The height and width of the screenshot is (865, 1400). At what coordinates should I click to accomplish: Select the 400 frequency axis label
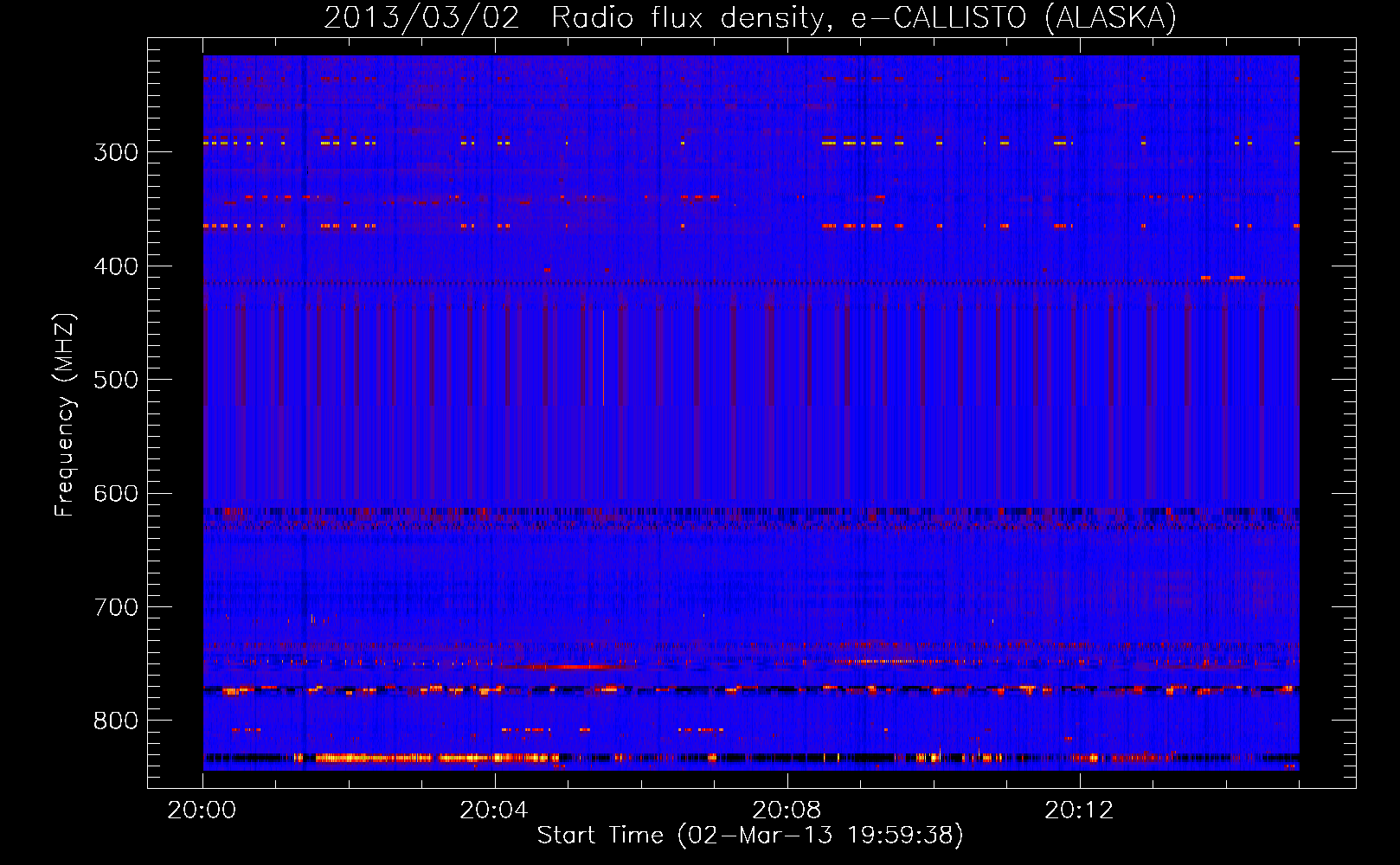116,266
